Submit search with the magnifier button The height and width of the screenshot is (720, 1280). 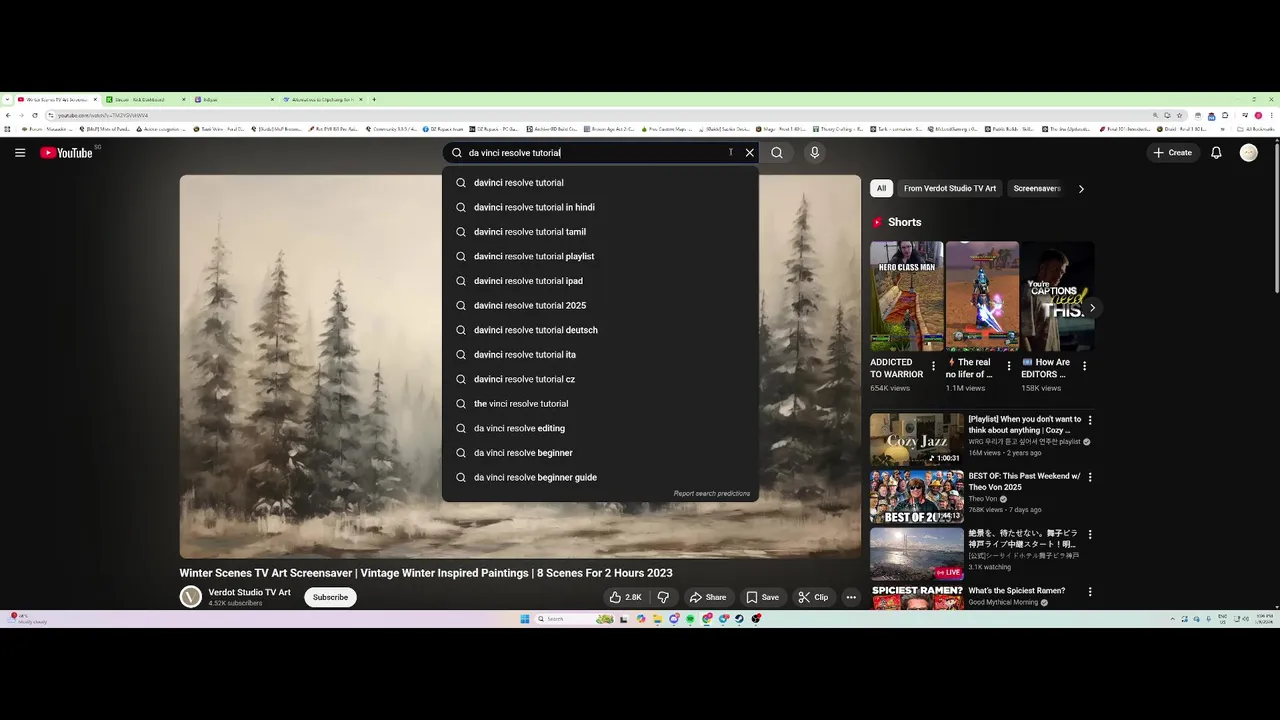coord(777,153)
